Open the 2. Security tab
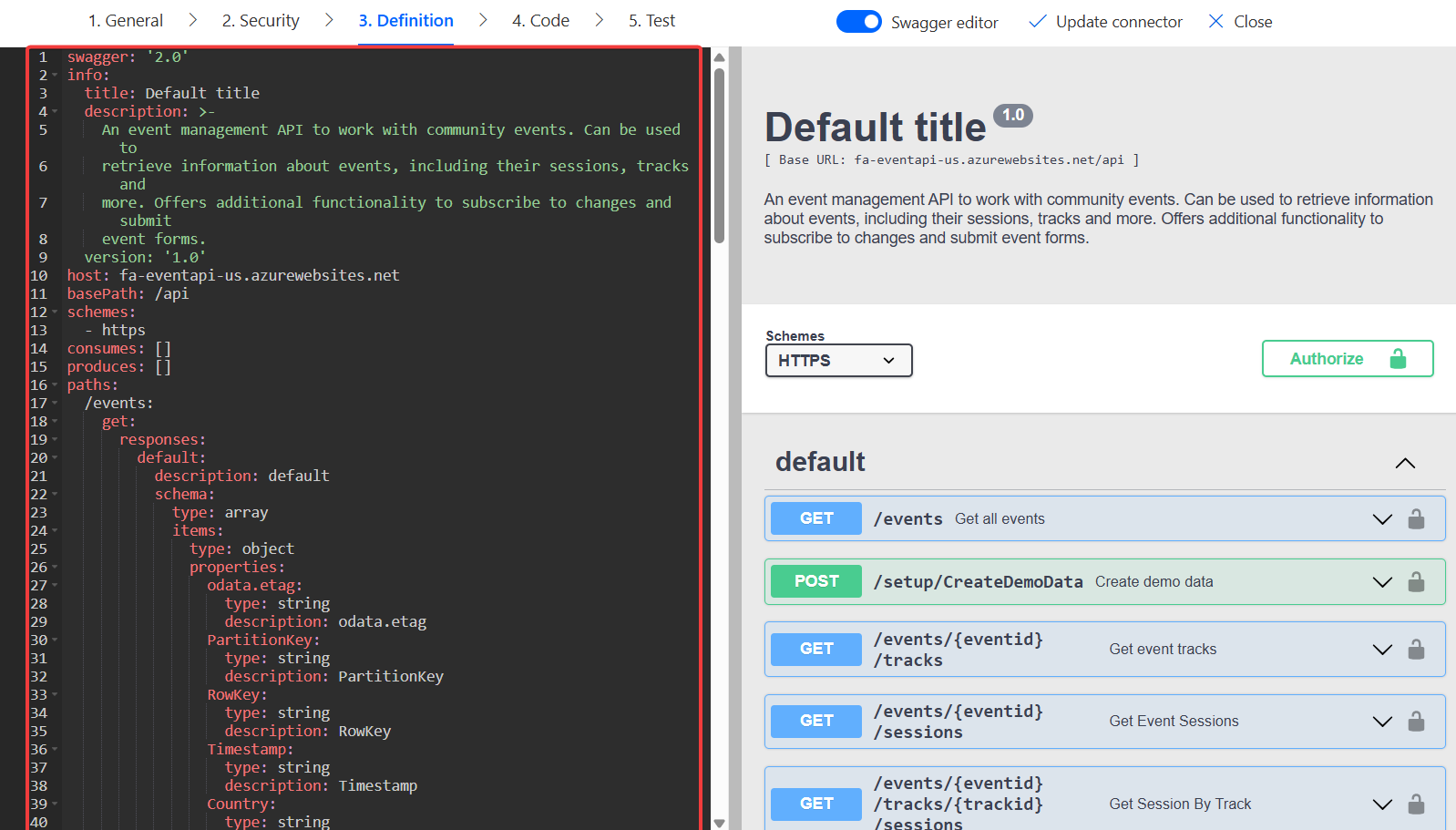The image size is (1456, 830). [x=261, y=21]
